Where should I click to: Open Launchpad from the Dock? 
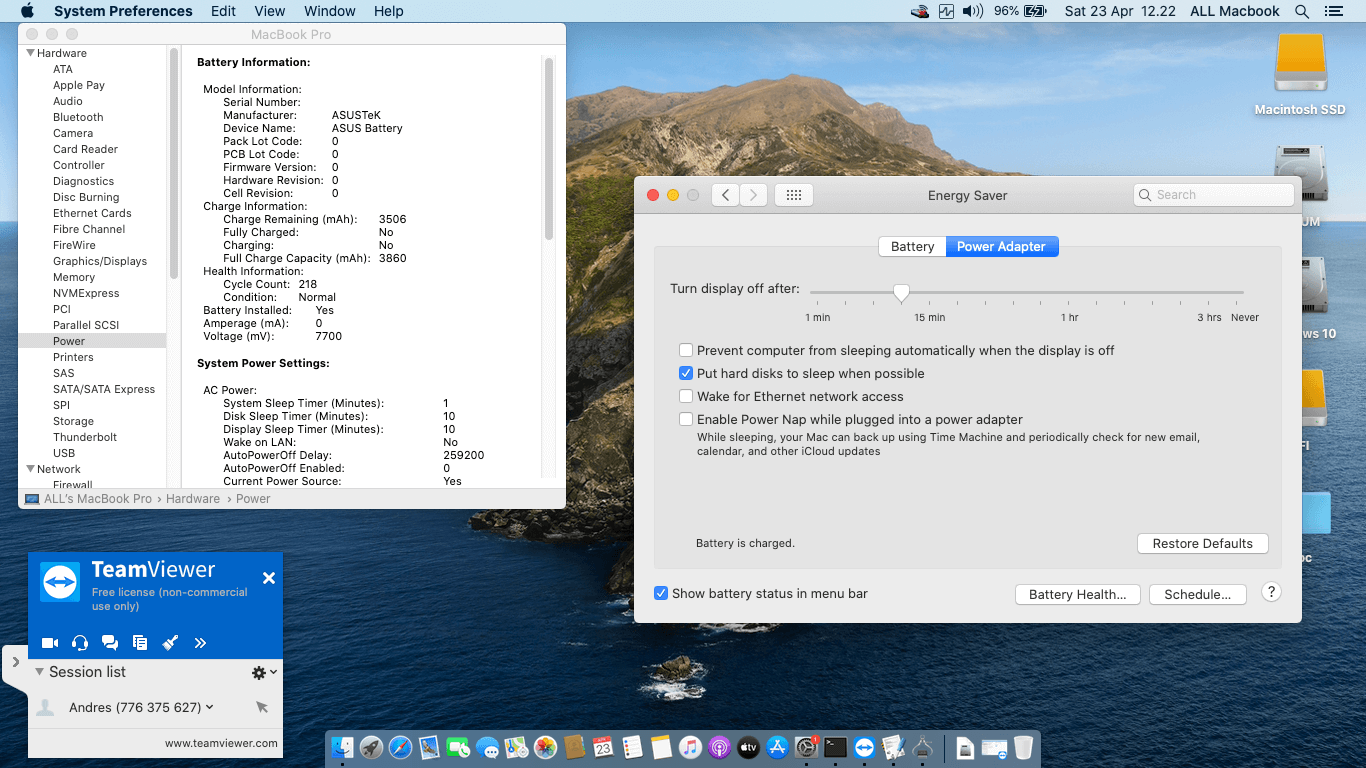tap(371, 747)
